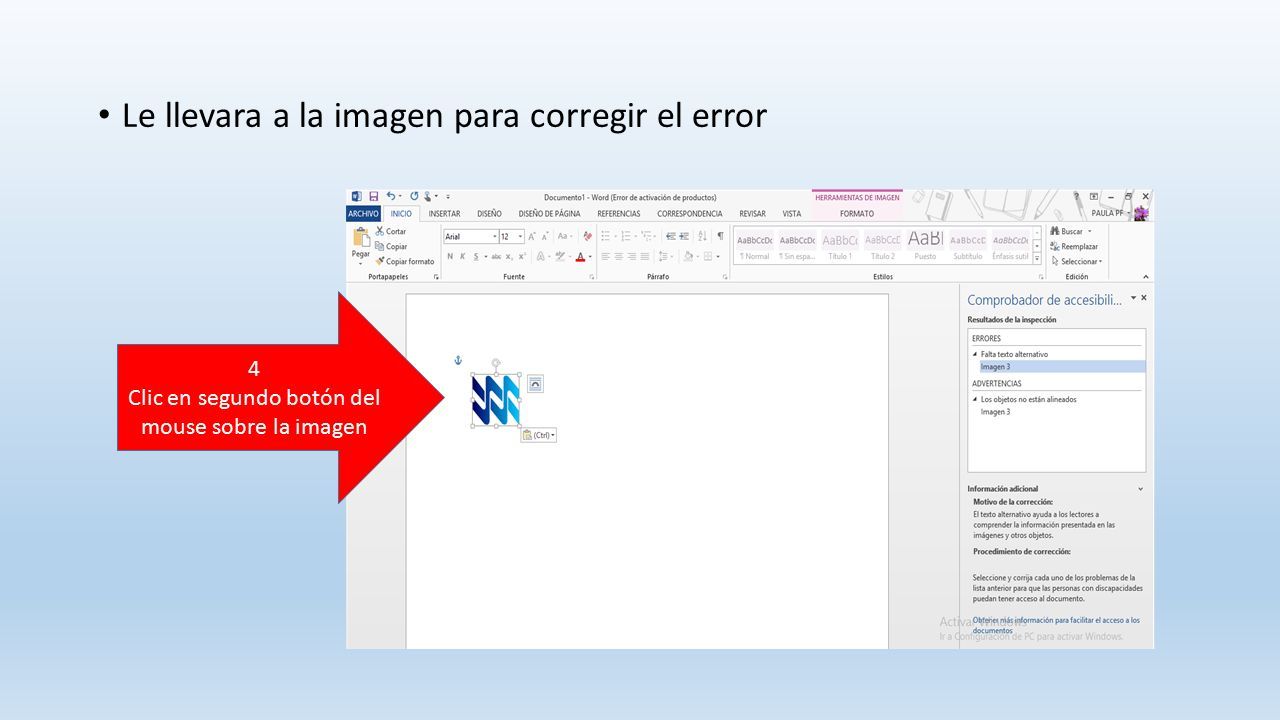Center the text alignment
The image size is (1280, 720).
coord(620,257)
